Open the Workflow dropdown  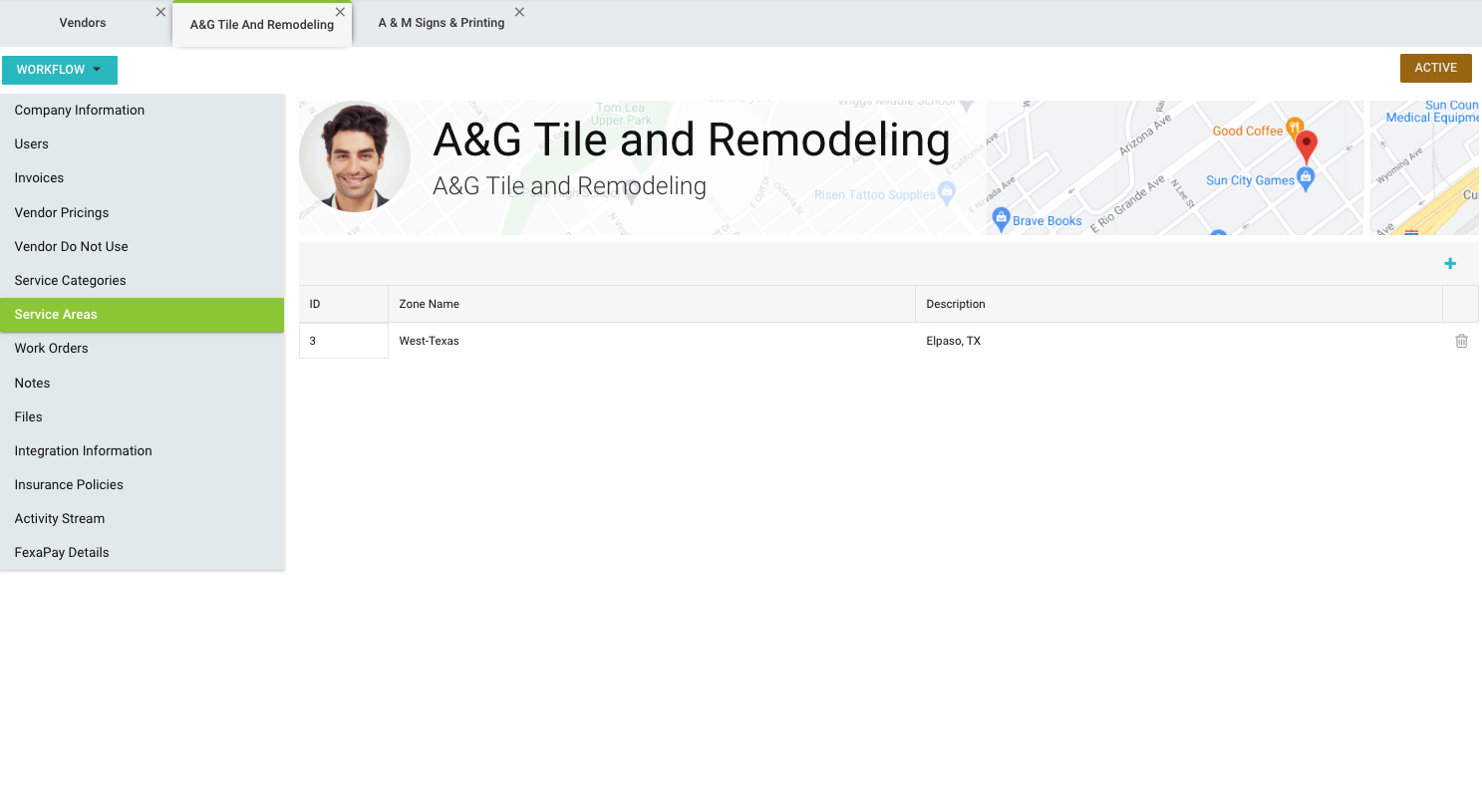click(60, 70)
